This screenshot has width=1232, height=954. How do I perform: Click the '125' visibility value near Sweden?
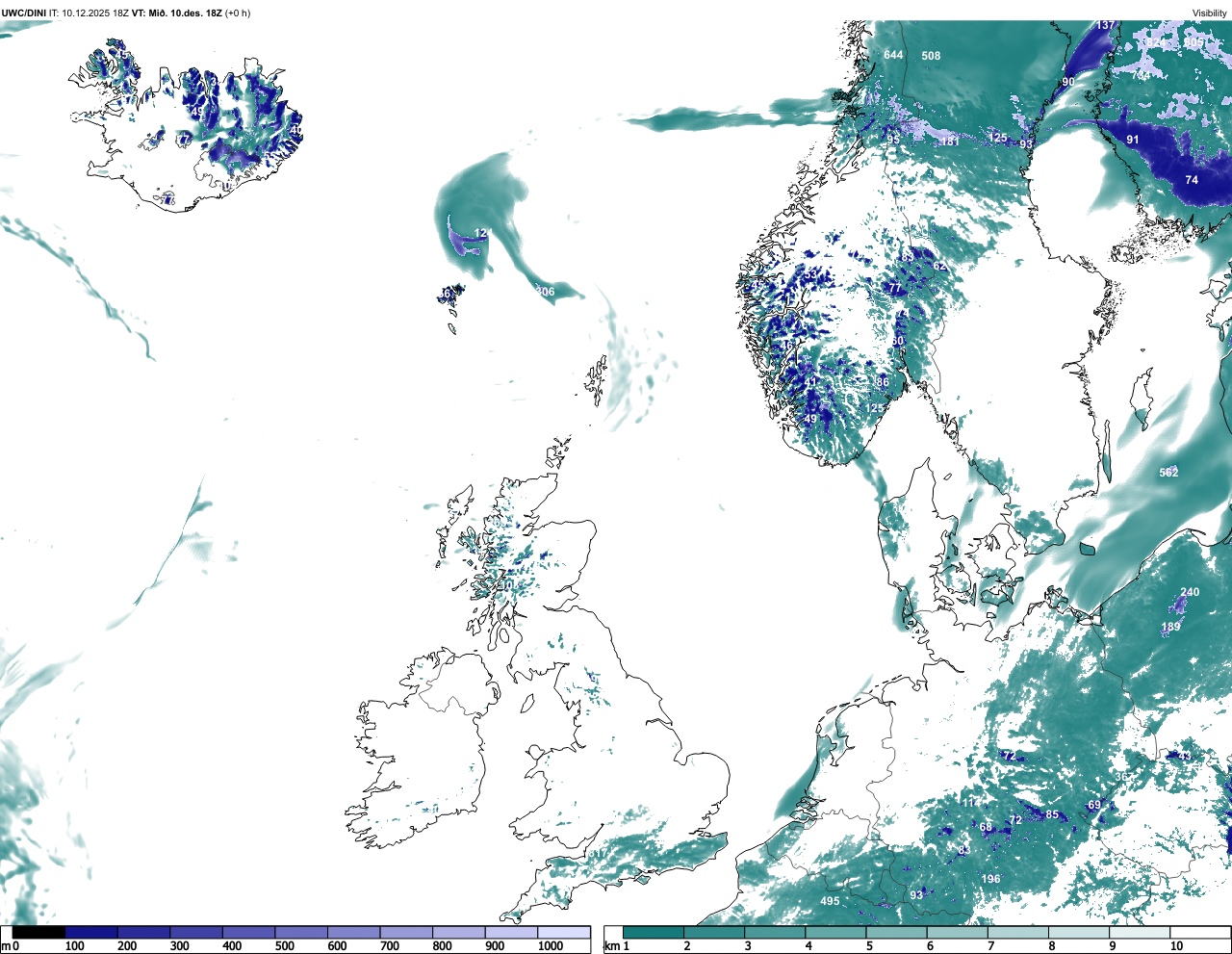[998, 138]
